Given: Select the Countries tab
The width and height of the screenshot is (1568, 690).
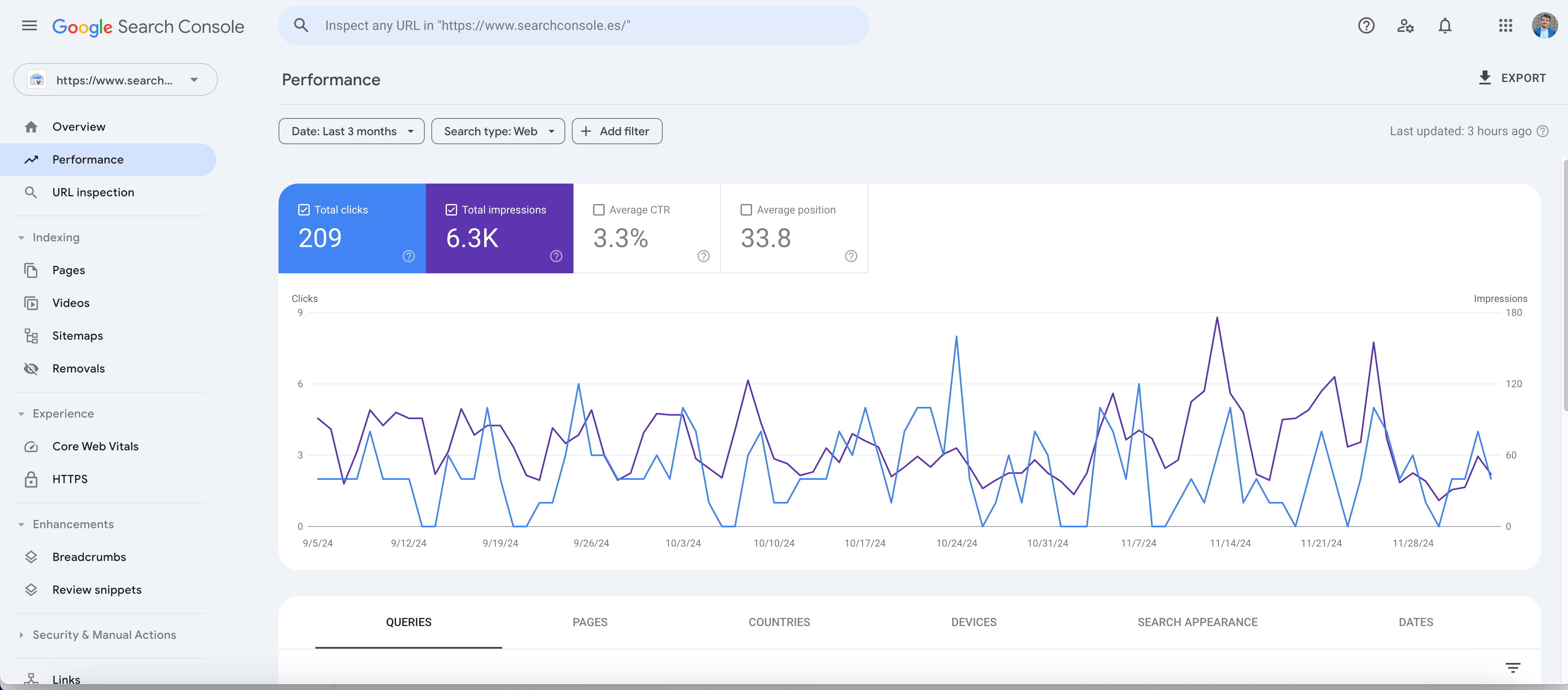Looking at the screenshot, I should (x=779, y=621).
